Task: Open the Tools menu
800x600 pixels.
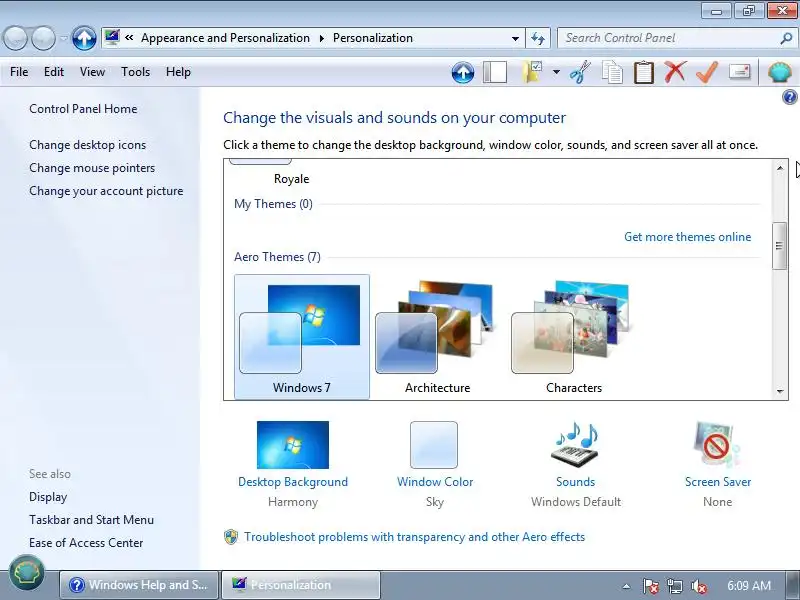Action: point(135,72)
